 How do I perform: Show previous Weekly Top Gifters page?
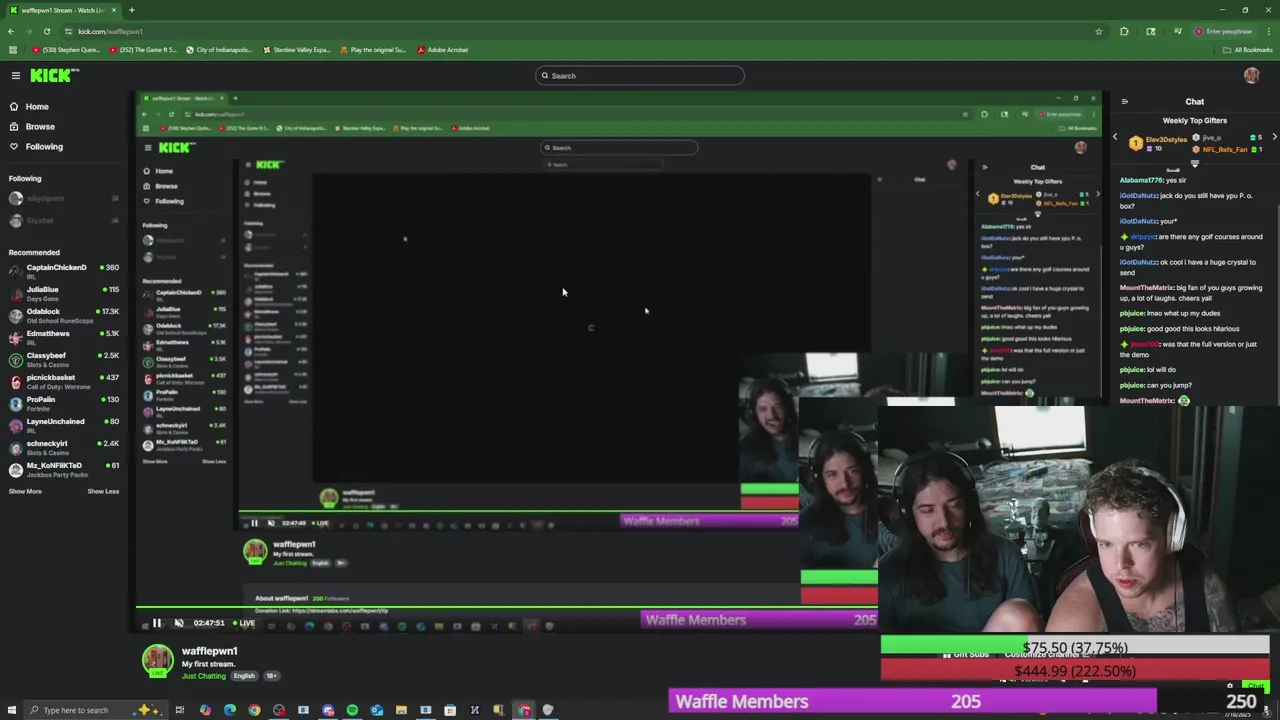pos(1116,137)
